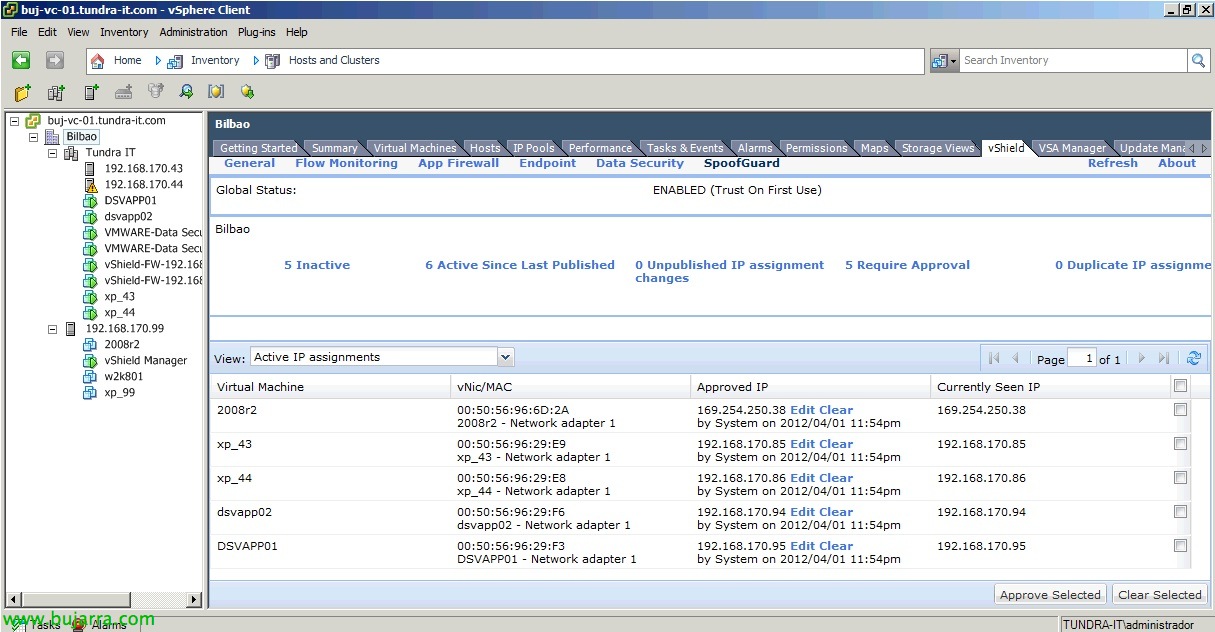1215x632 pixels.
Task: Click the New Folder toolbar icon
Action: pyautogui.click(x=23, y=92)
